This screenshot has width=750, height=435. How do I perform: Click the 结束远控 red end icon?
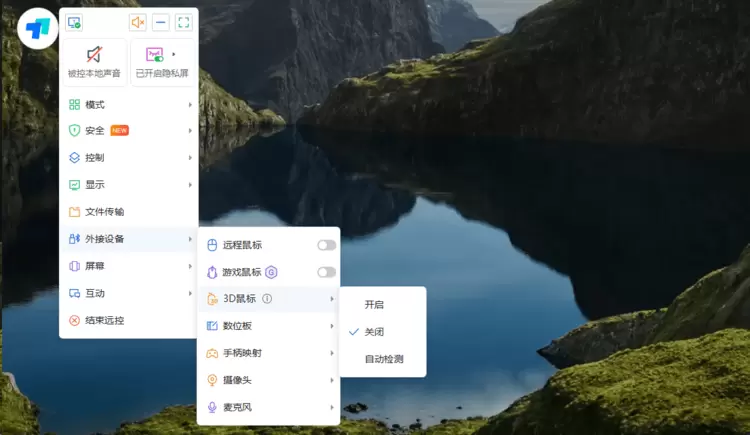(74, 321)
